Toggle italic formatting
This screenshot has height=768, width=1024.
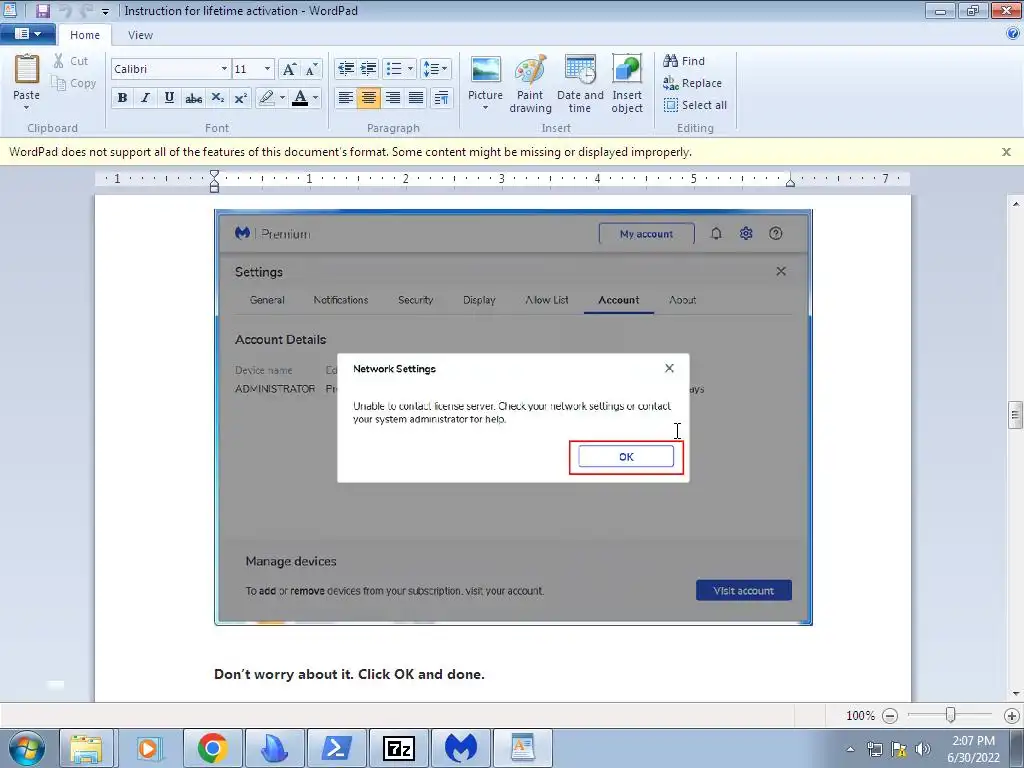click(146, 98)
